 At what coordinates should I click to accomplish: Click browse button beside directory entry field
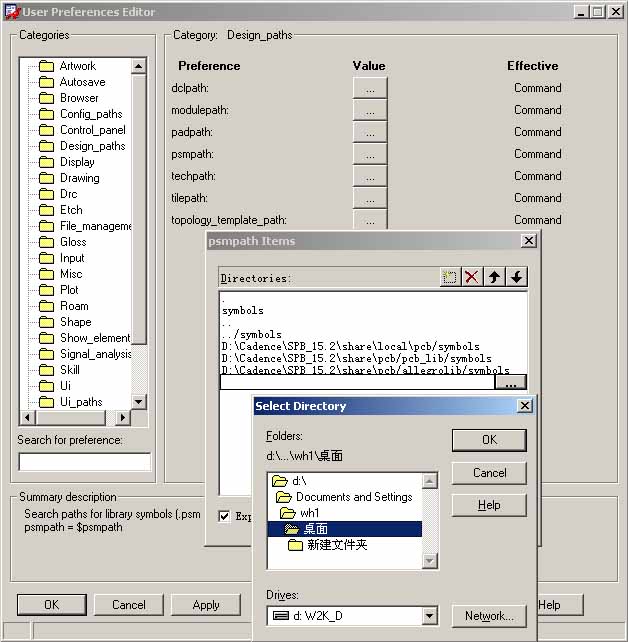coord(511,382)
